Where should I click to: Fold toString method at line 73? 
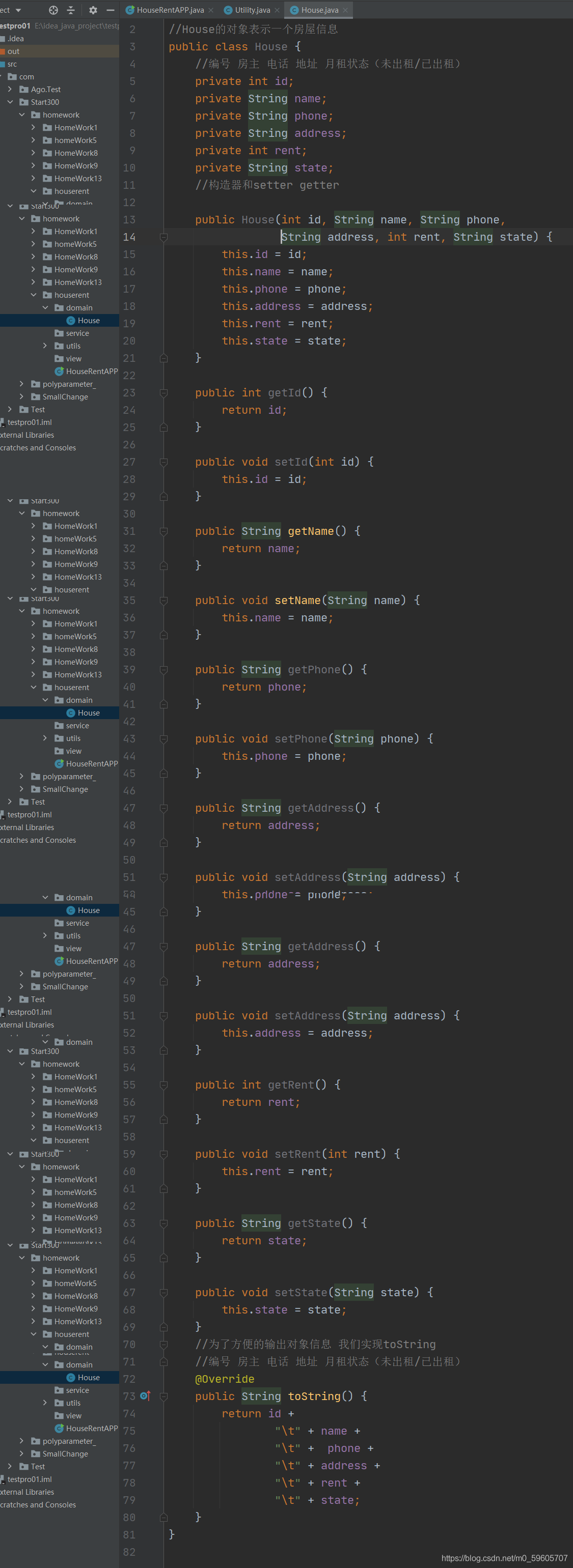click(x=163, y=1396)
